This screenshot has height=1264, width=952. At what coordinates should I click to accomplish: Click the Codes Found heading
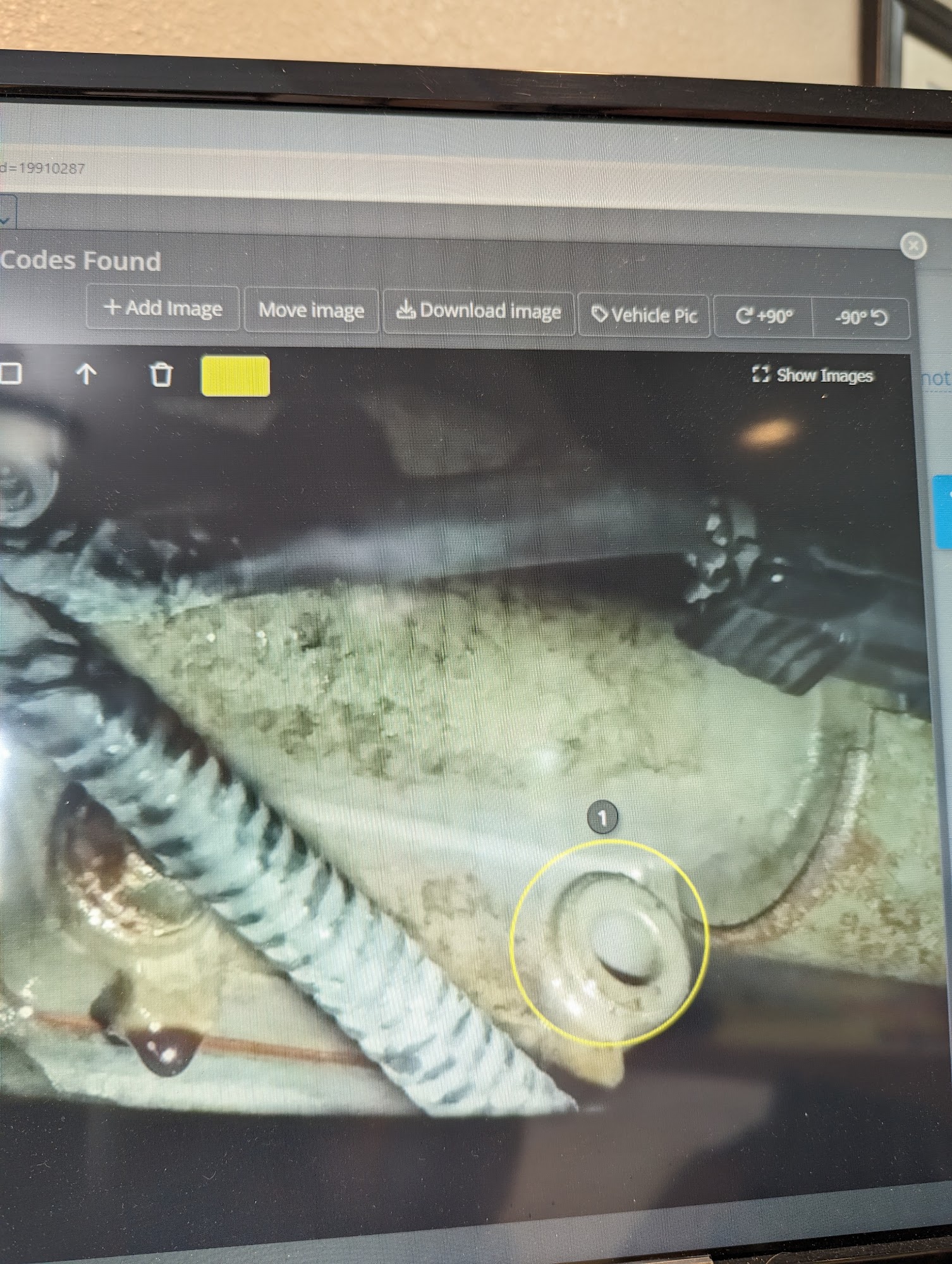80,261
